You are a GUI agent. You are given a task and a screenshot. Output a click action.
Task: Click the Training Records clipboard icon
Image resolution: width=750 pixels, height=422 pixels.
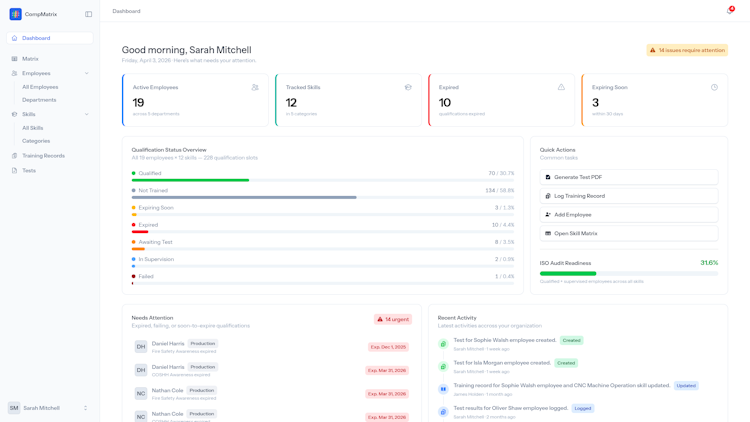(x=14, y=156)
